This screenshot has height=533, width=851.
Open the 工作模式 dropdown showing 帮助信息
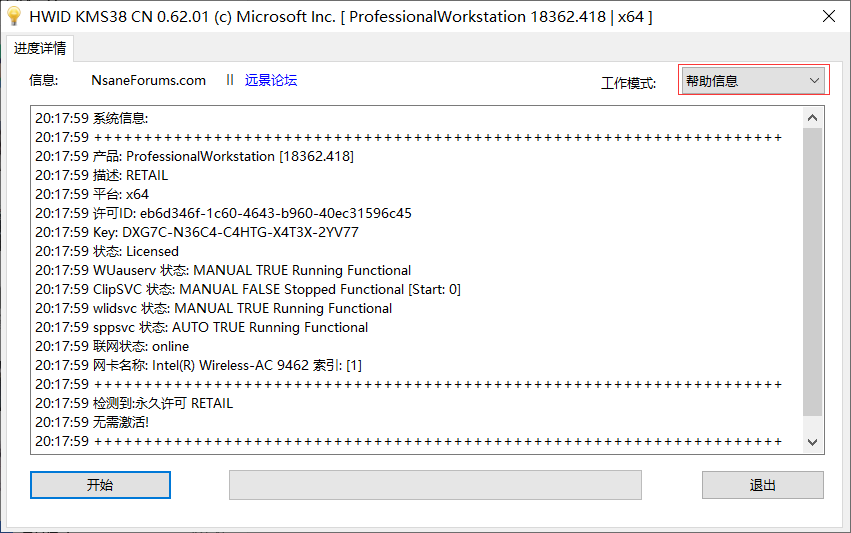[753, 81]
